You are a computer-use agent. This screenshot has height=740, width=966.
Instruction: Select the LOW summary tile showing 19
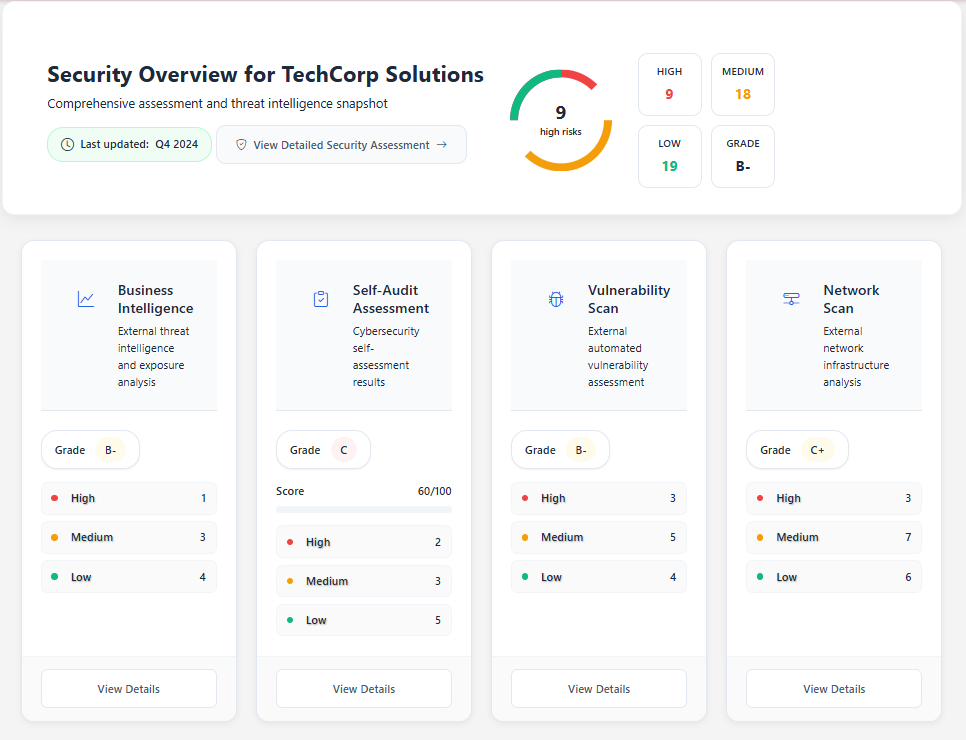click(x=669, y=156)
